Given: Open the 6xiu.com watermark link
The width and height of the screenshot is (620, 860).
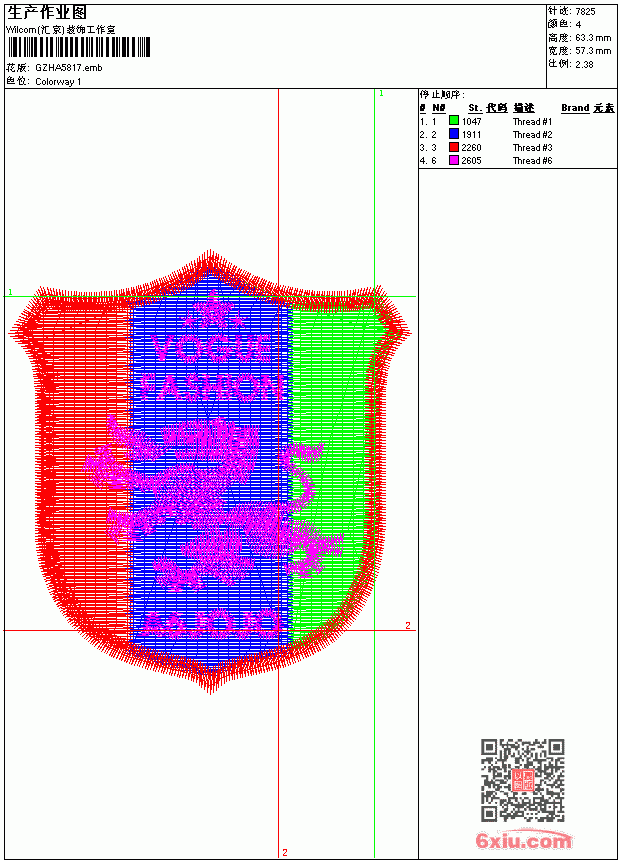Looking at the screenshot, I should click(x=524, y=839).
